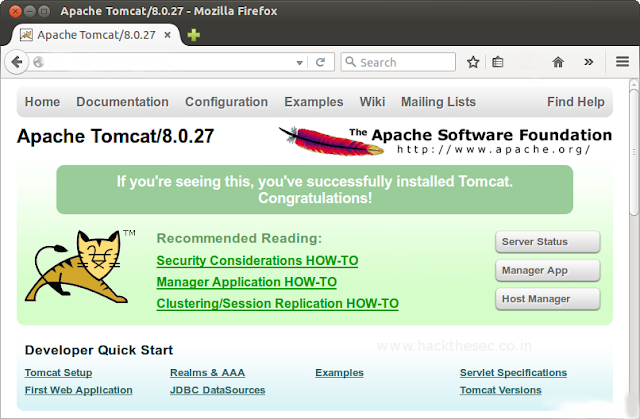Select the Apache Tomcat/8.0.27 browser tab
This screenshot has height=419, width=640.
pyautogui.click(x=96, y=35)
